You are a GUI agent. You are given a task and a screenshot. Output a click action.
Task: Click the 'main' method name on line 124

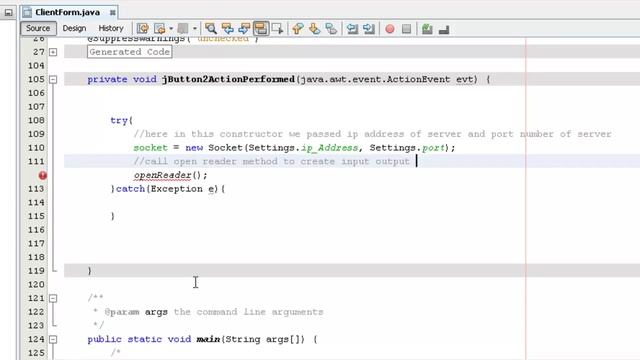point(208,339)
